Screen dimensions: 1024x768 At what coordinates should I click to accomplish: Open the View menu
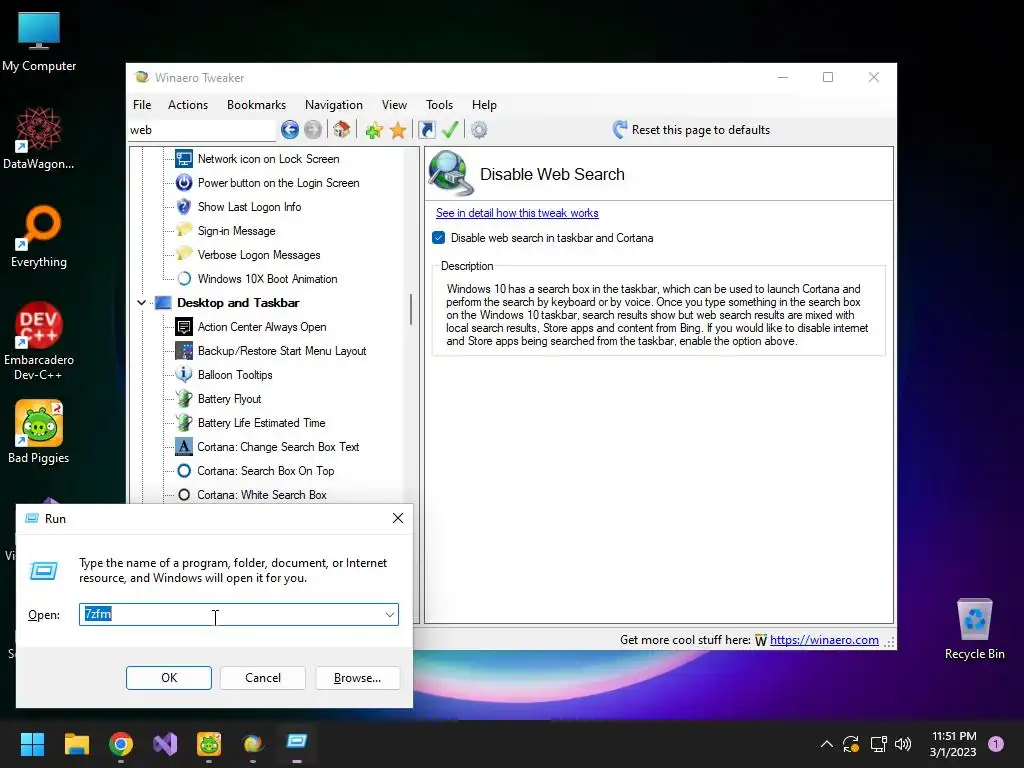(x=394, y=104)
